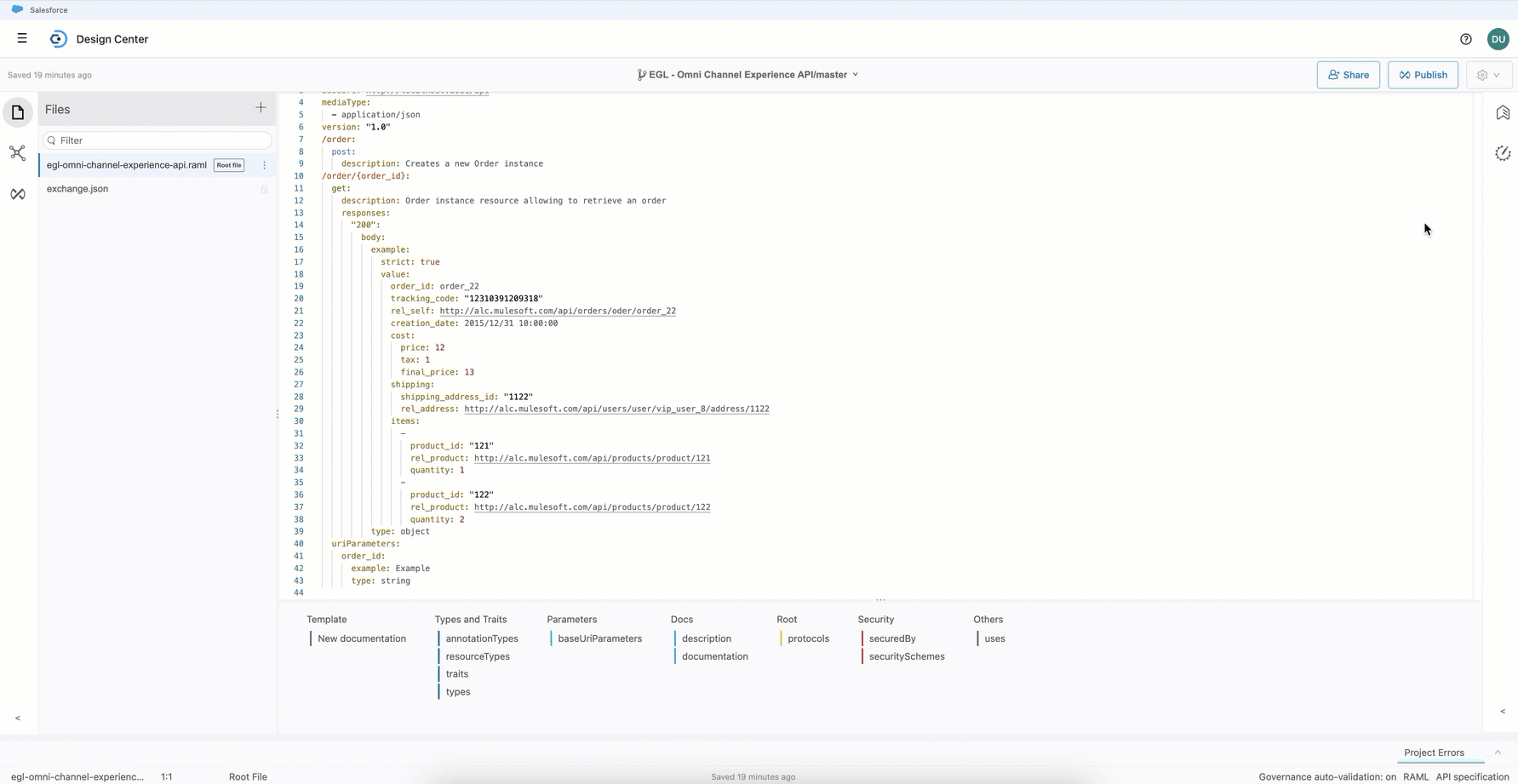The image size is (1518, 784).
Task: Open the documentation panel icon on right
Action: point(1503,113)
